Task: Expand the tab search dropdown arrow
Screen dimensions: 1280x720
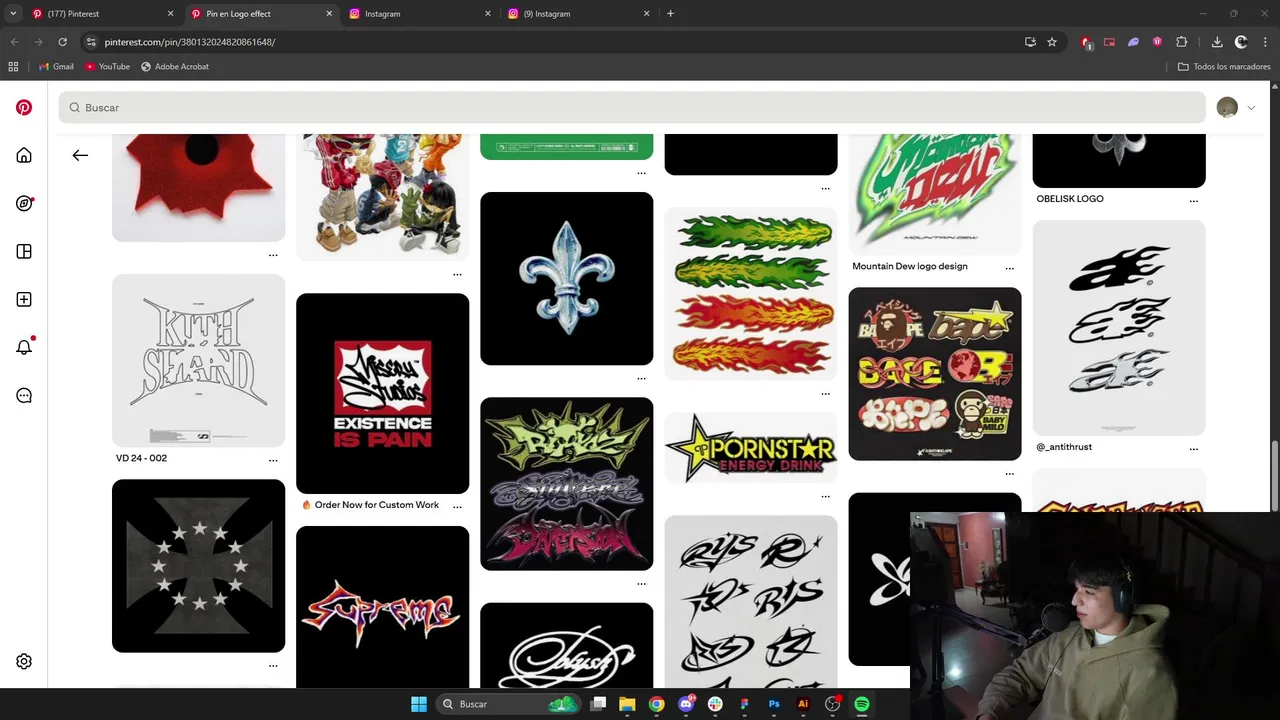Action: (12, 14)
